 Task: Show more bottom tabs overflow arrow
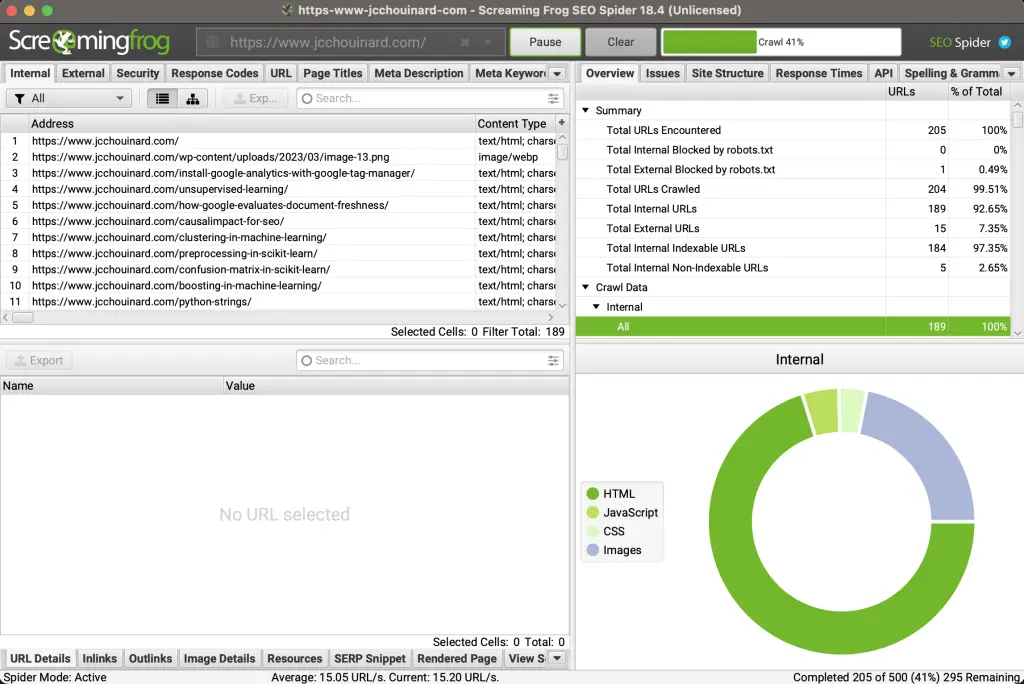557,659
